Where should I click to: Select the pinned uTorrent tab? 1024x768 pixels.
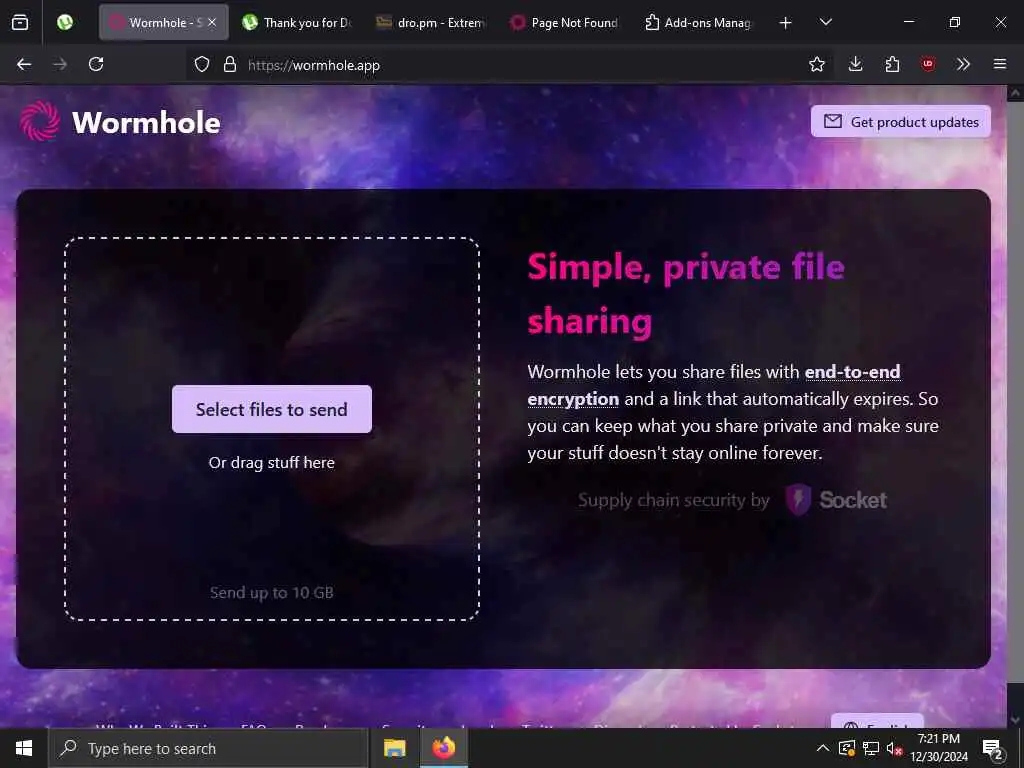[x=65, y=23]
